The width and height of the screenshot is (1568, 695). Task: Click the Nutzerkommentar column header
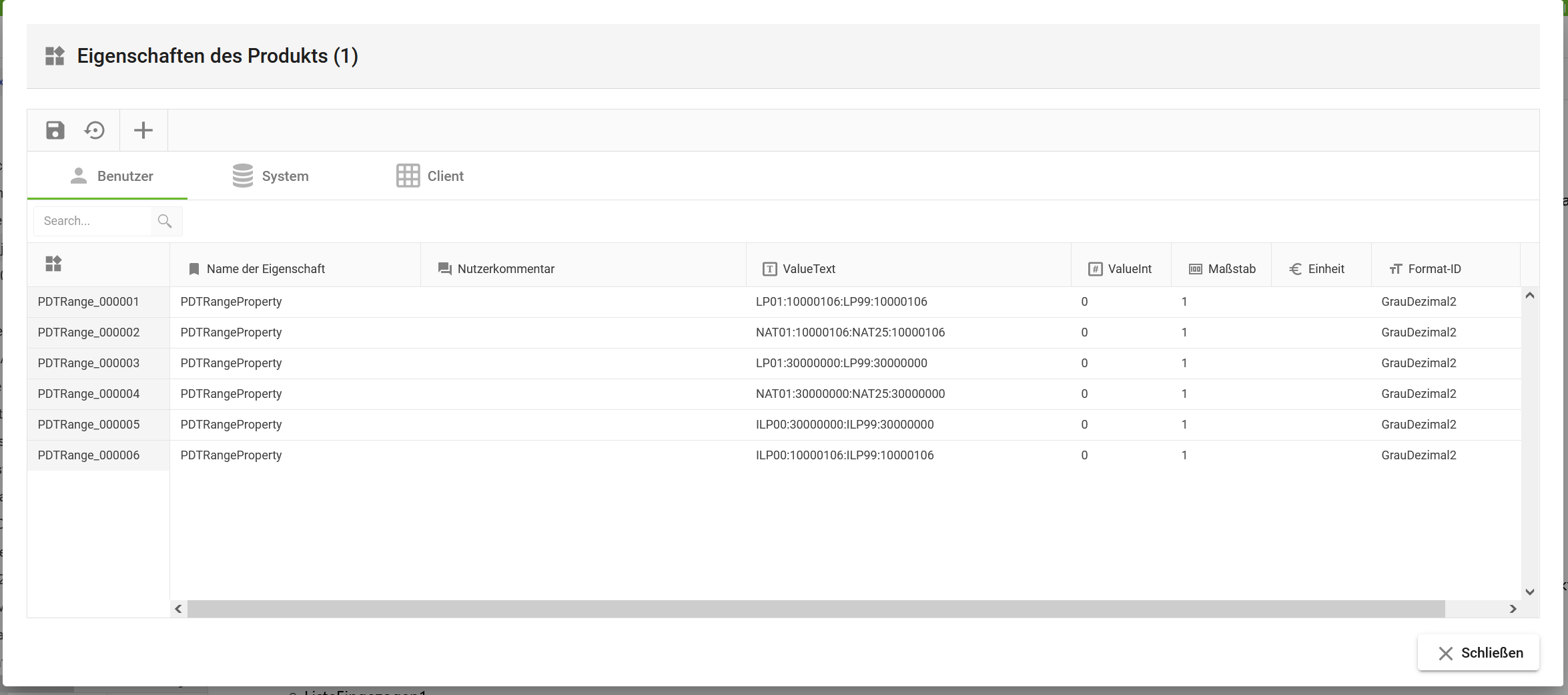coord(506,269)
